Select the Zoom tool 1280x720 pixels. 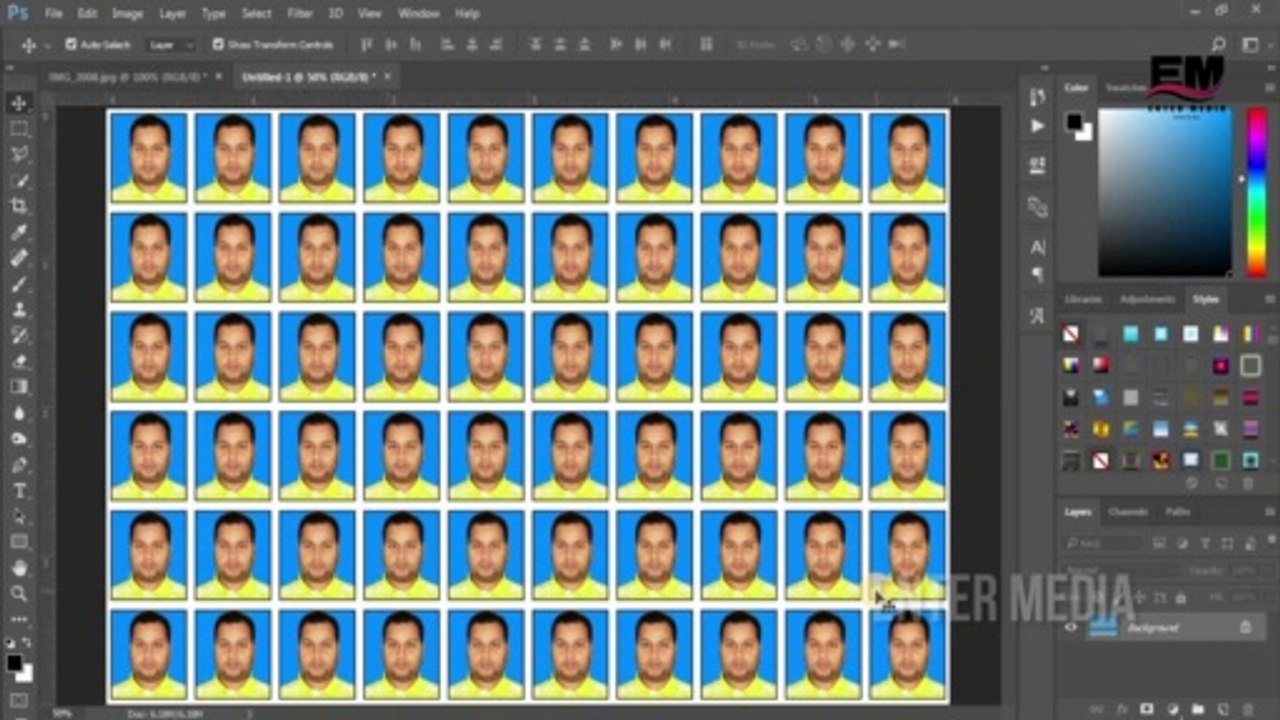pos(19,594)
